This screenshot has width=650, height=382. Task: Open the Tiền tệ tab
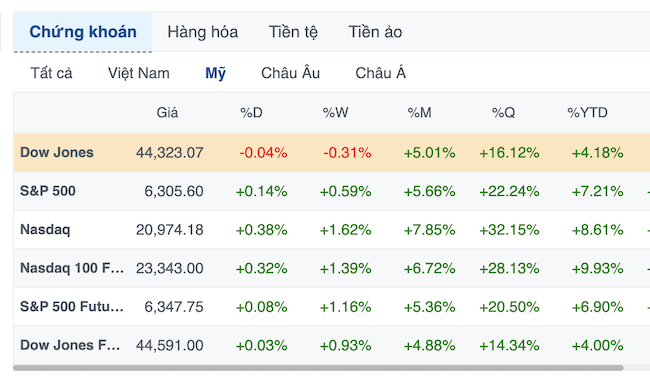[293, 32]
